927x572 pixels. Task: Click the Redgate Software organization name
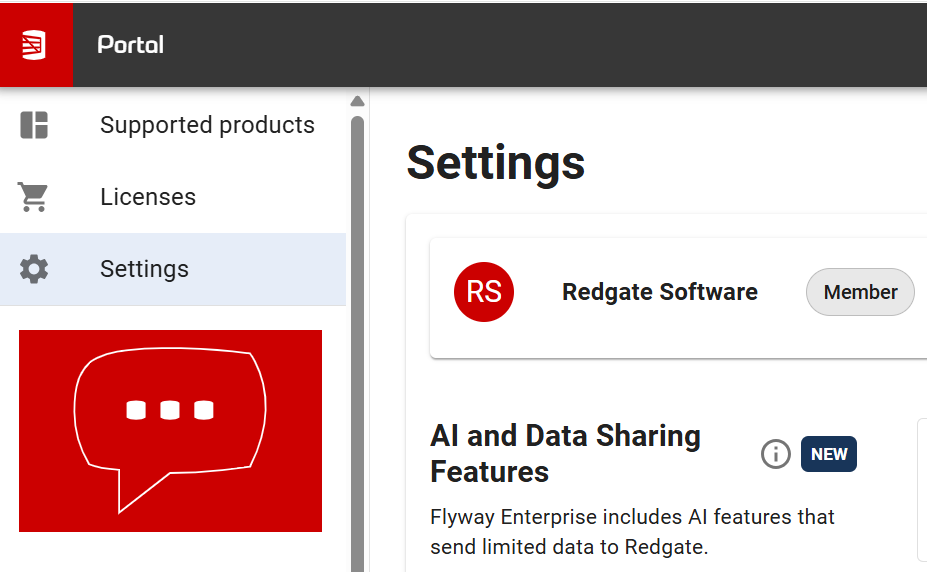[x=660, y=292]
